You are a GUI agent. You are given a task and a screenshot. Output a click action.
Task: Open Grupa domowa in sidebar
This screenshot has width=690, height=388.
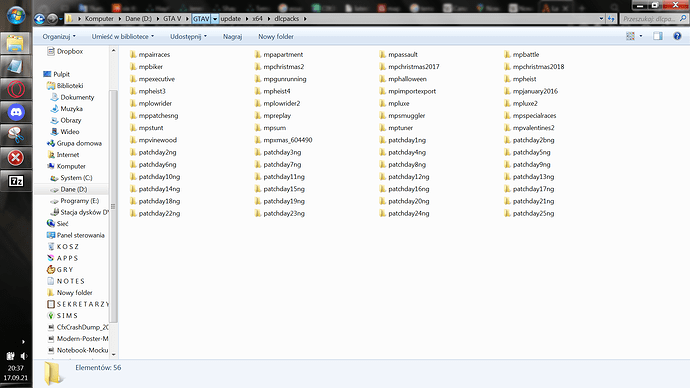tap(79, 143)
